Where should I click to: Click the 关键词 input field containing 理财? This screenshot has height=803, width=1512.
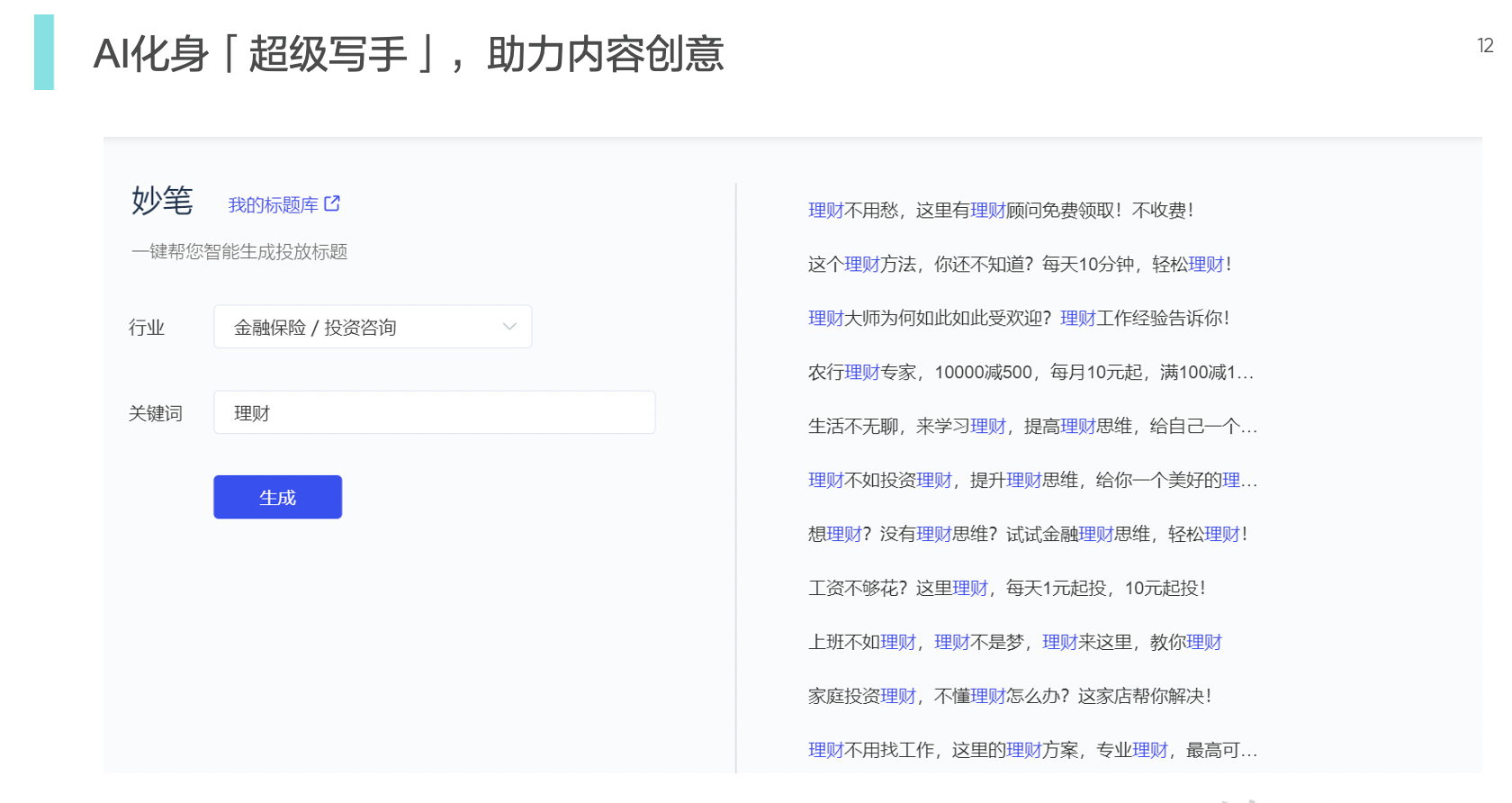tap(434, 412)
